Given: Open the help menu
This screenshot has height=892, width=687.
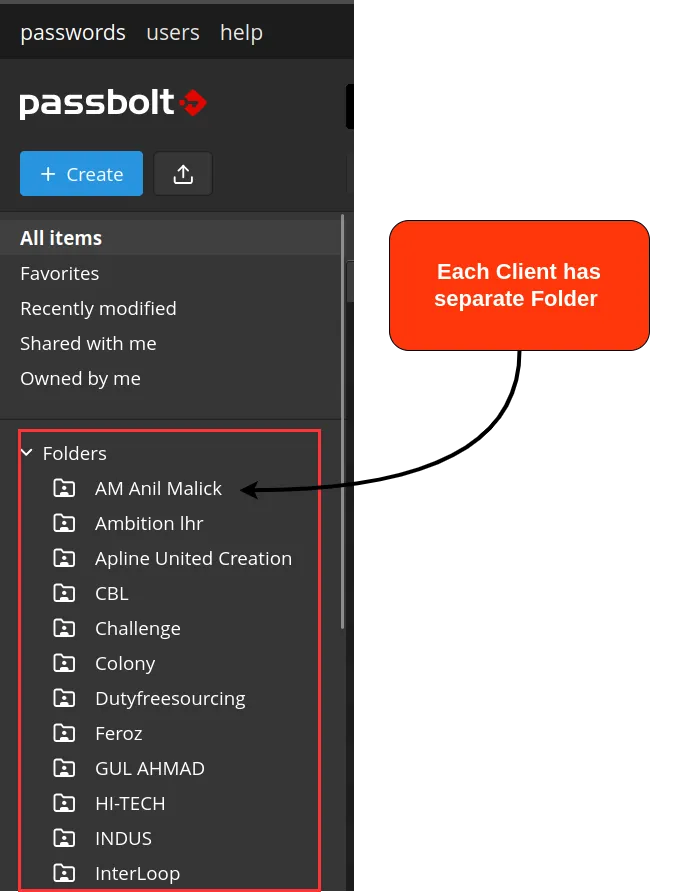Looking at the screenshot, I should [x=241, y=32].
